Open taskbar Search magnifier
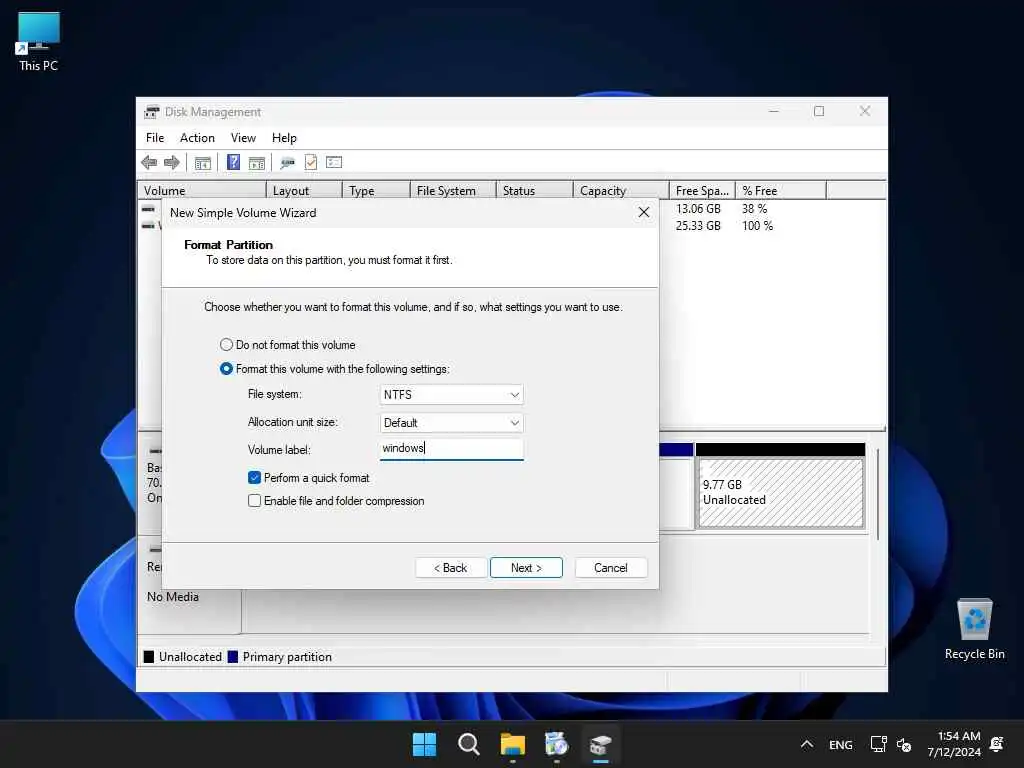 pyautogui.click(x=469, y=744)
